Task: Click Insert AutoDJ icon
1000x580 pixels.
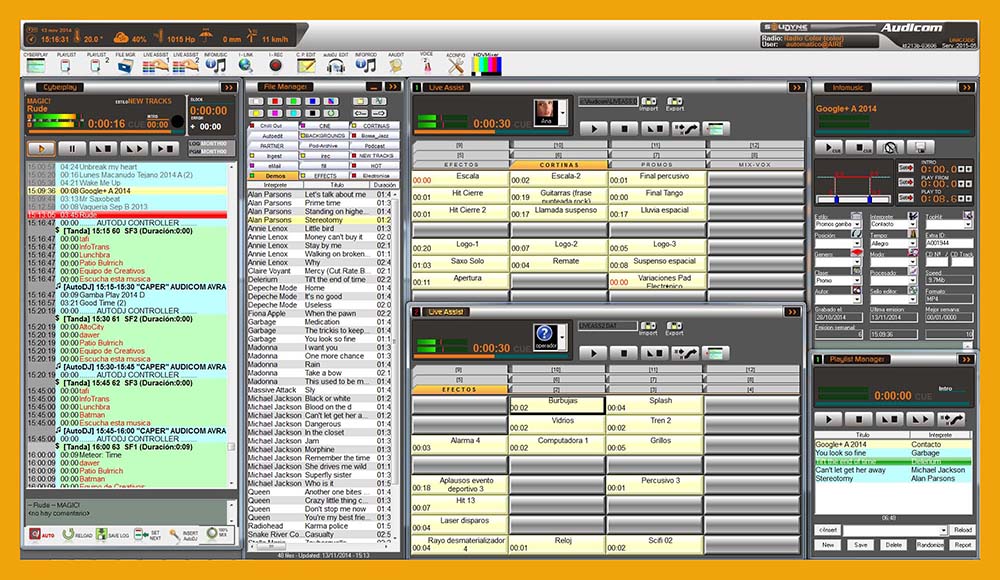Action: [x=184, y=535]
